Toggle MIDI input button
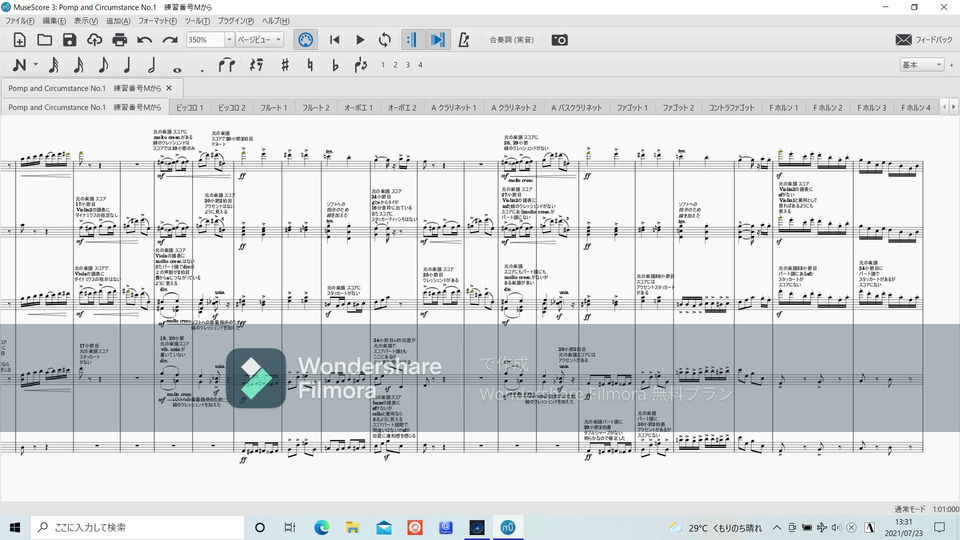The image size is (960, 540). 306,40
